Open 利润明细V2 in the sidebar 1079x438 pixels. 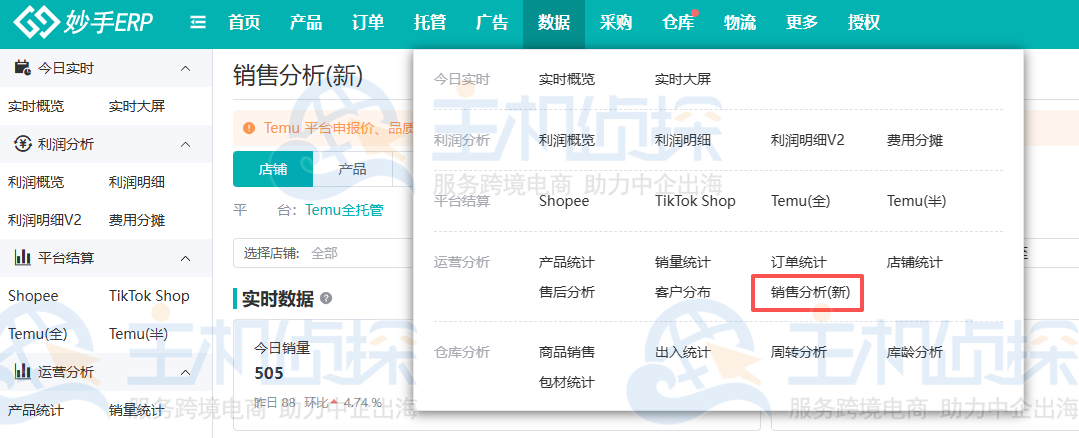(45, 220)
